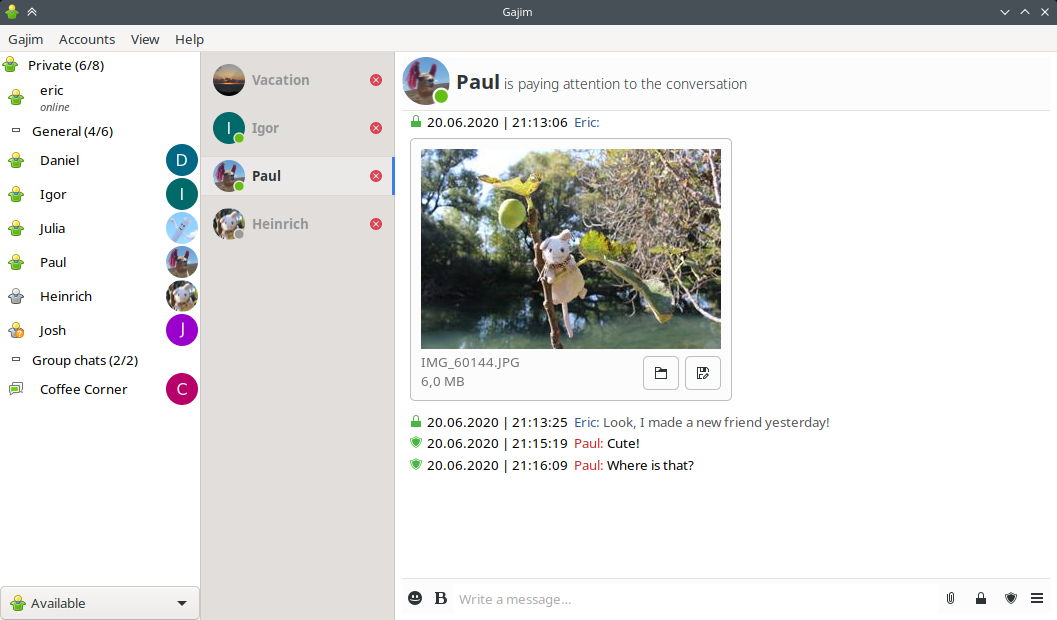Select the eric account row
The image size is (1057, 620).
(x=100, y=98)
